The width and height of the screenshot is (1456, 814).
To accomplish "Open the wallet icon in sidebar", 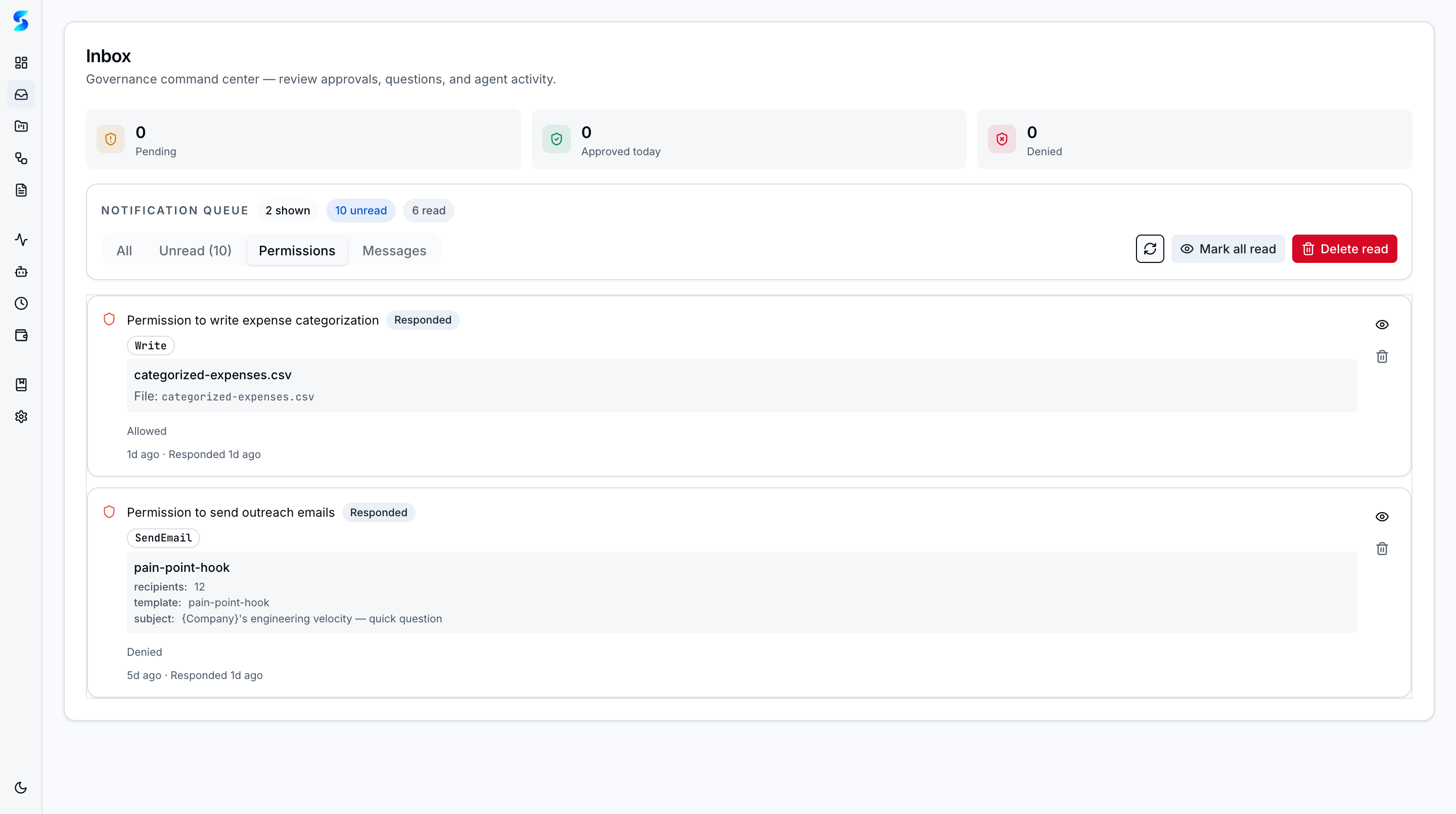I will coord(21,335).
